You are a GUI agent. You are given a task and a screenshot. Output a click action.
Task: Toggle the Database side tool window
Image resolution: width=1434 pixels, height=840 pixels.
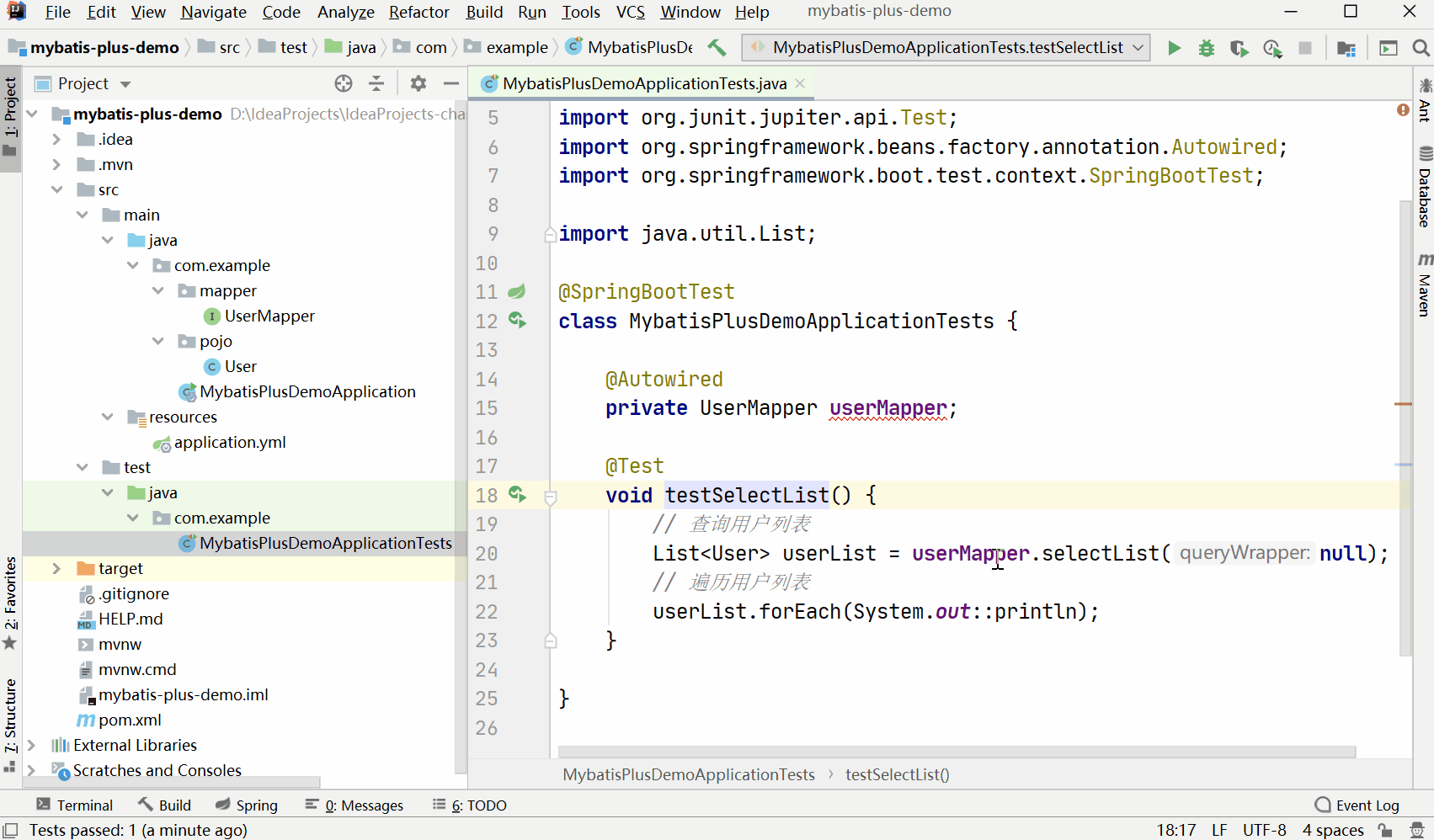(1425, 187)
